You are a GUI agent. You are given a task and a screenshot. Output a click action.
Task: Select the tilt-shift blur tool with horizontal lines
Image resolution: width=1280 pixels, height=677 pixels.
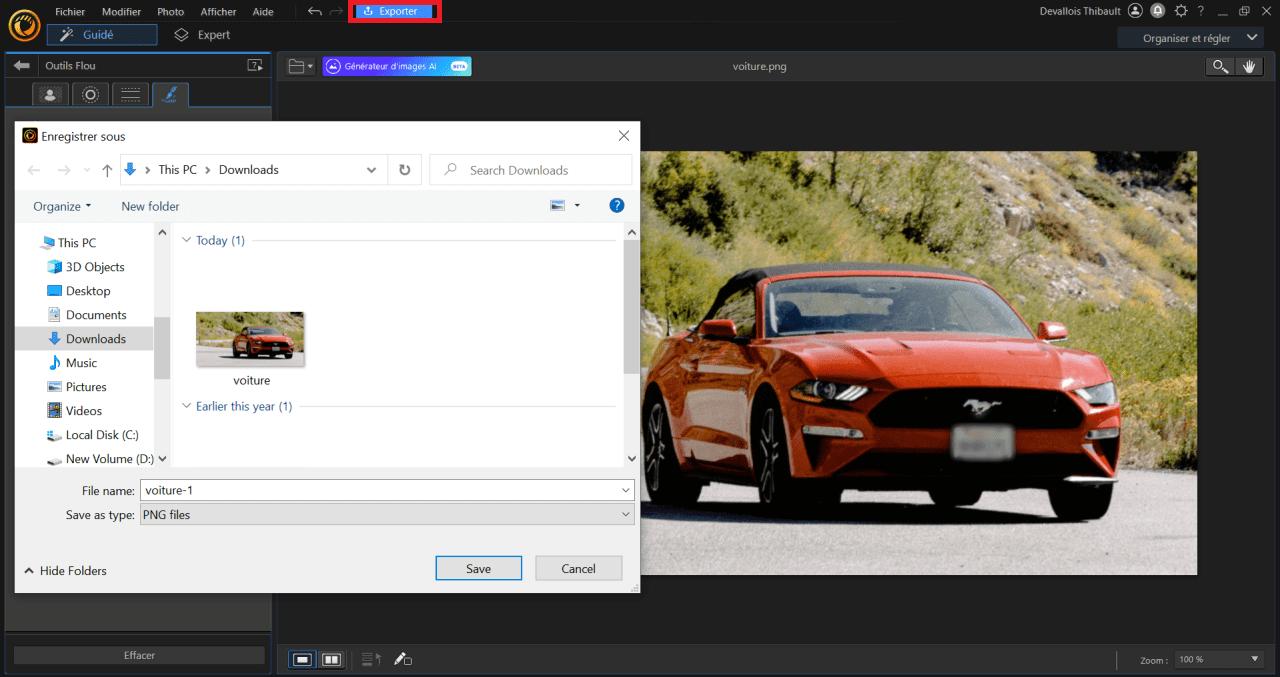pyautogui.click(x=130, y=94)
